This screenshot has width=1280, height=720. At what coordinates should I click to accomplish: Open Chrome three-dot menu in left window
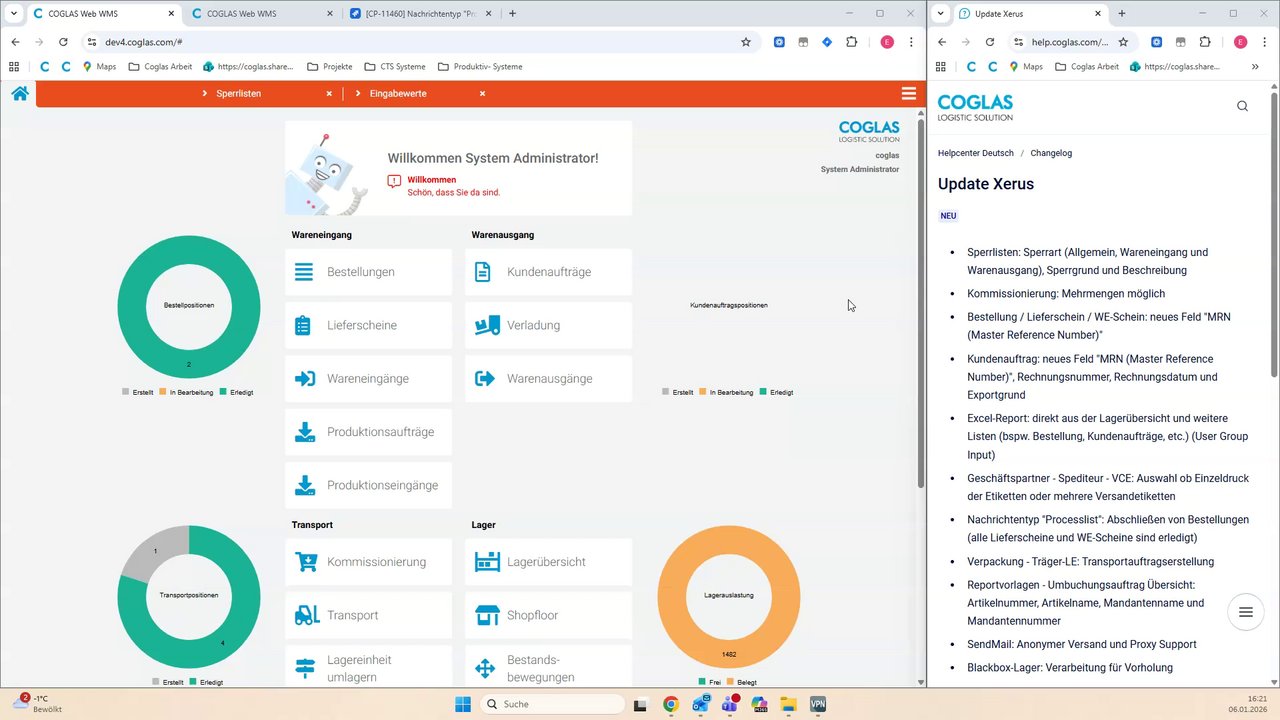coord(911,42)
